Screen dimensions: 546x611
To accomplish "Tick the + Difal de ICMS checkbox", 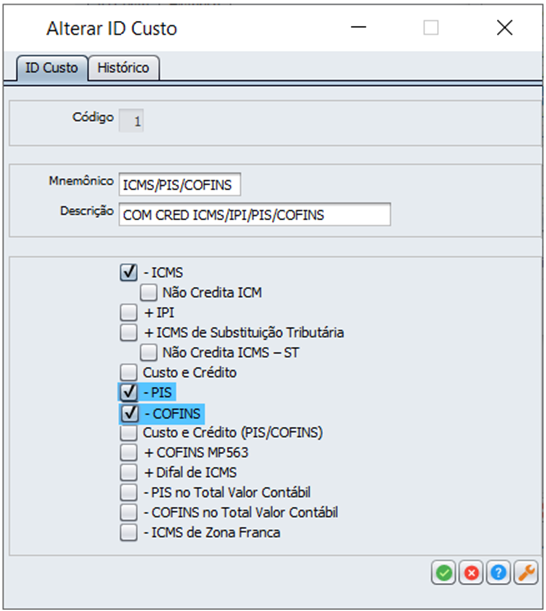I will click(x=129, y=472).
